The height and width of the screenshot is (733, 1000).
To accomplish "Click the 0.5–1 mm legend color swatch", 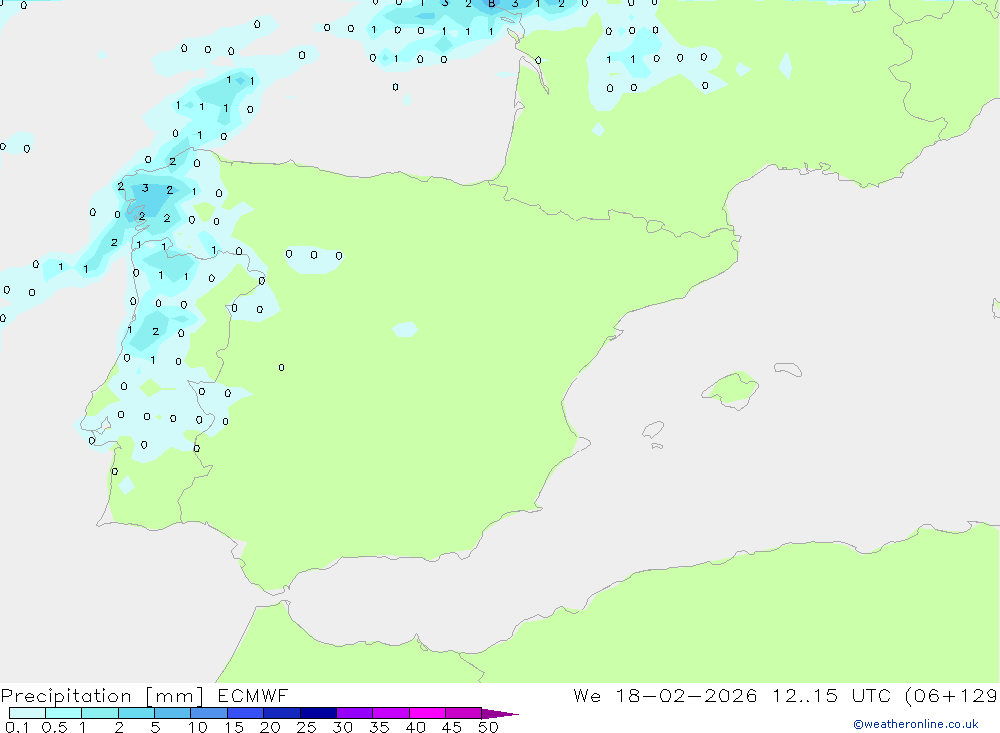I will tap(64, 713).
